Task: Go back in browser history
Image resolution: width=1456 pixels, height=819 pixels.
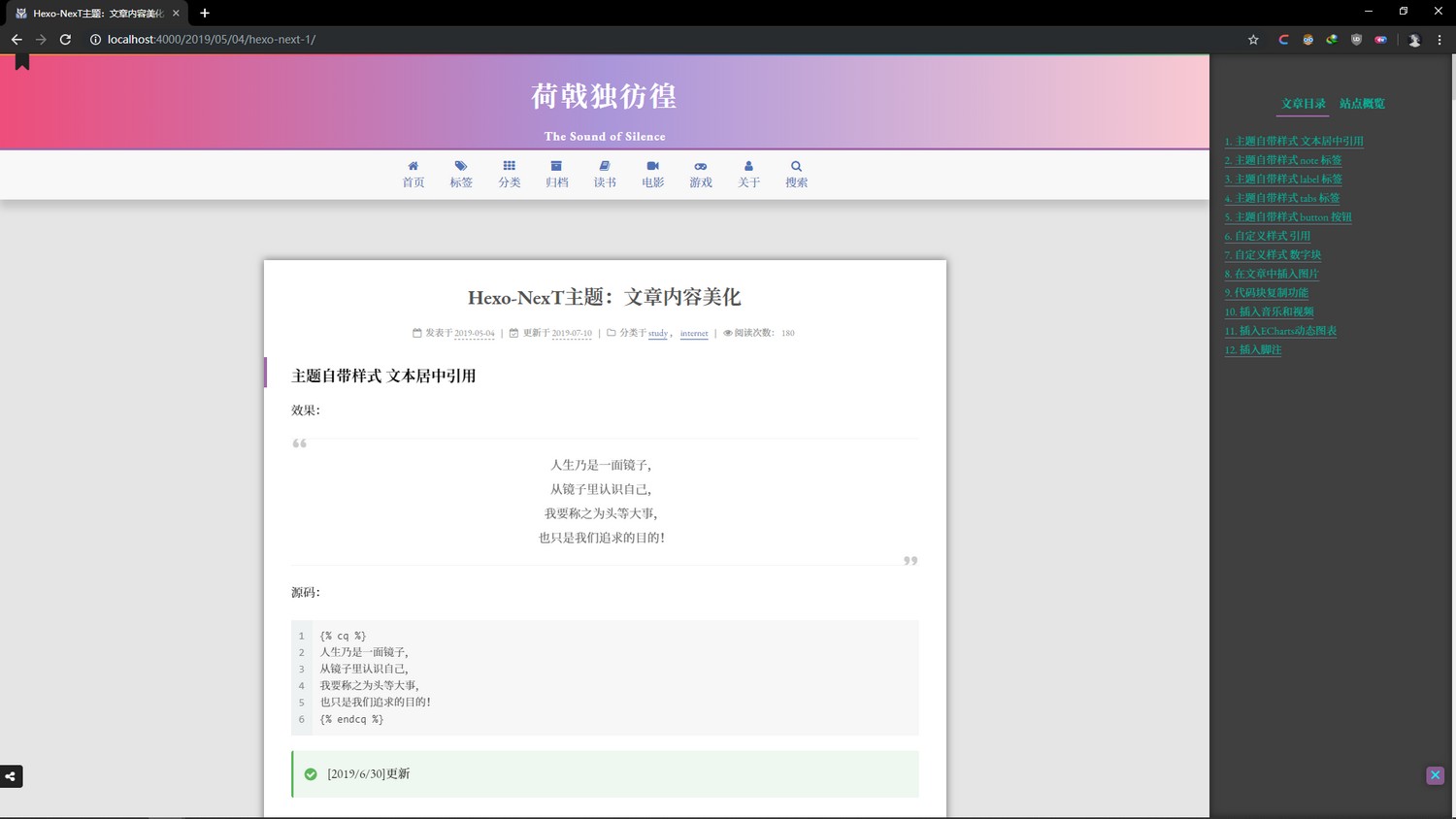Action: click(x=17, y=40)
